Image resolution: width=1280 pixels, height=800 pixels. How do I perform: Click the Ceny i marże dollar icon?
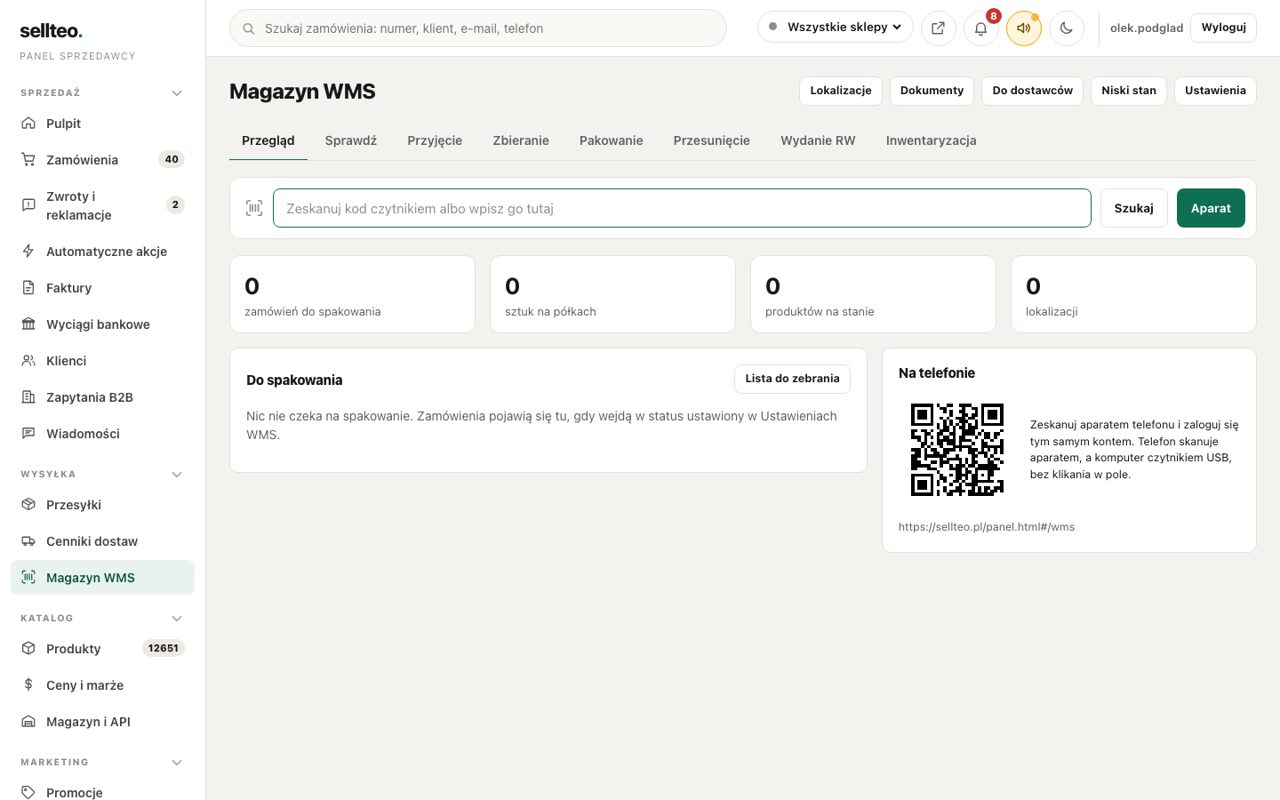click(28, 685)
